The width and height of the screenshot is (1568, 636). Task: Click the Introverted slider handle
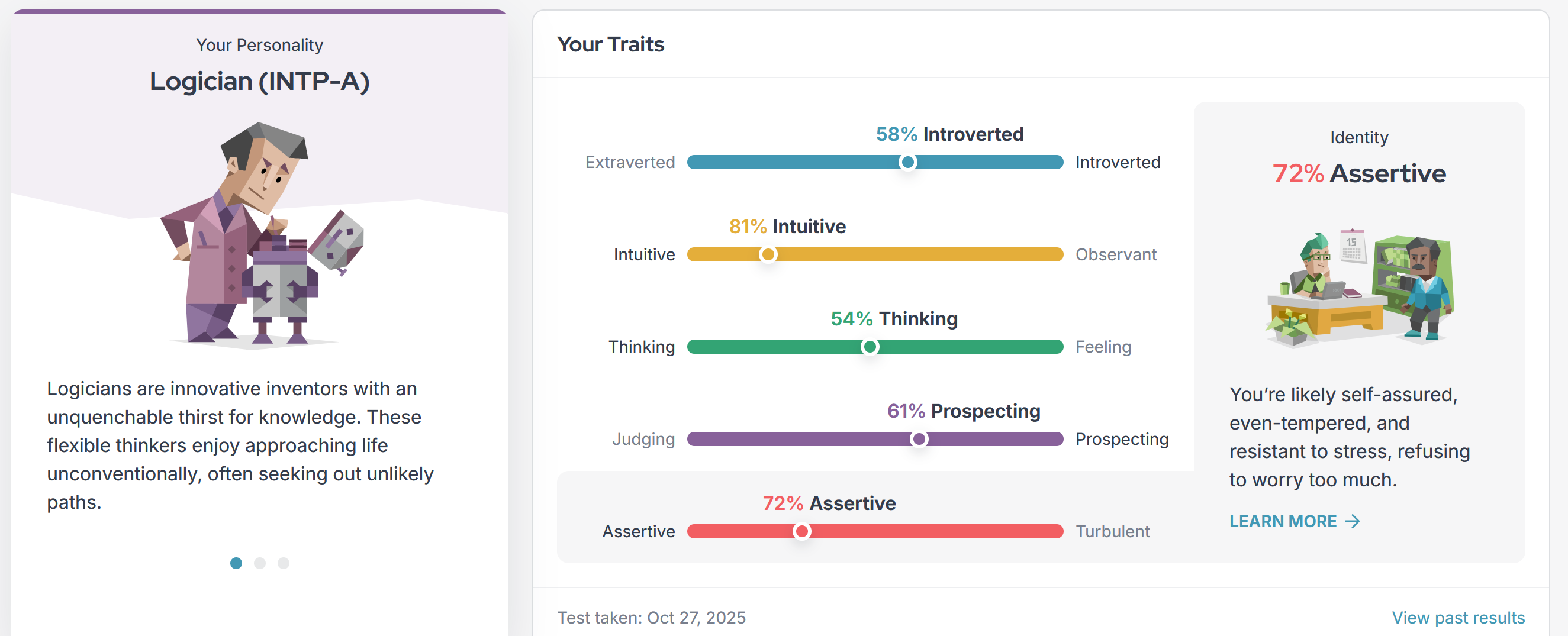click(907, 162)
